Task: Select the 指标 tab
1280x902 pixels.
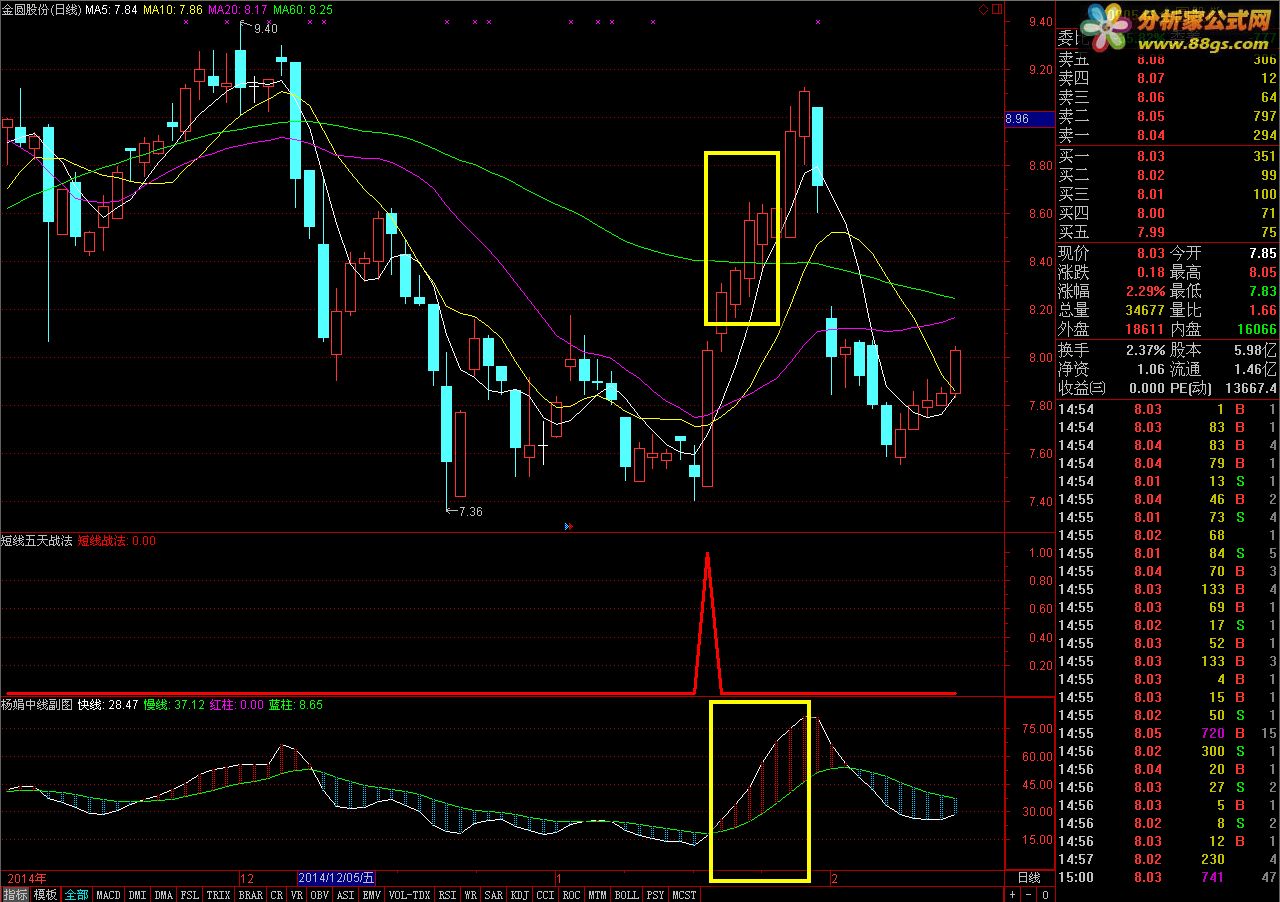Action: (x=15, y=895)
